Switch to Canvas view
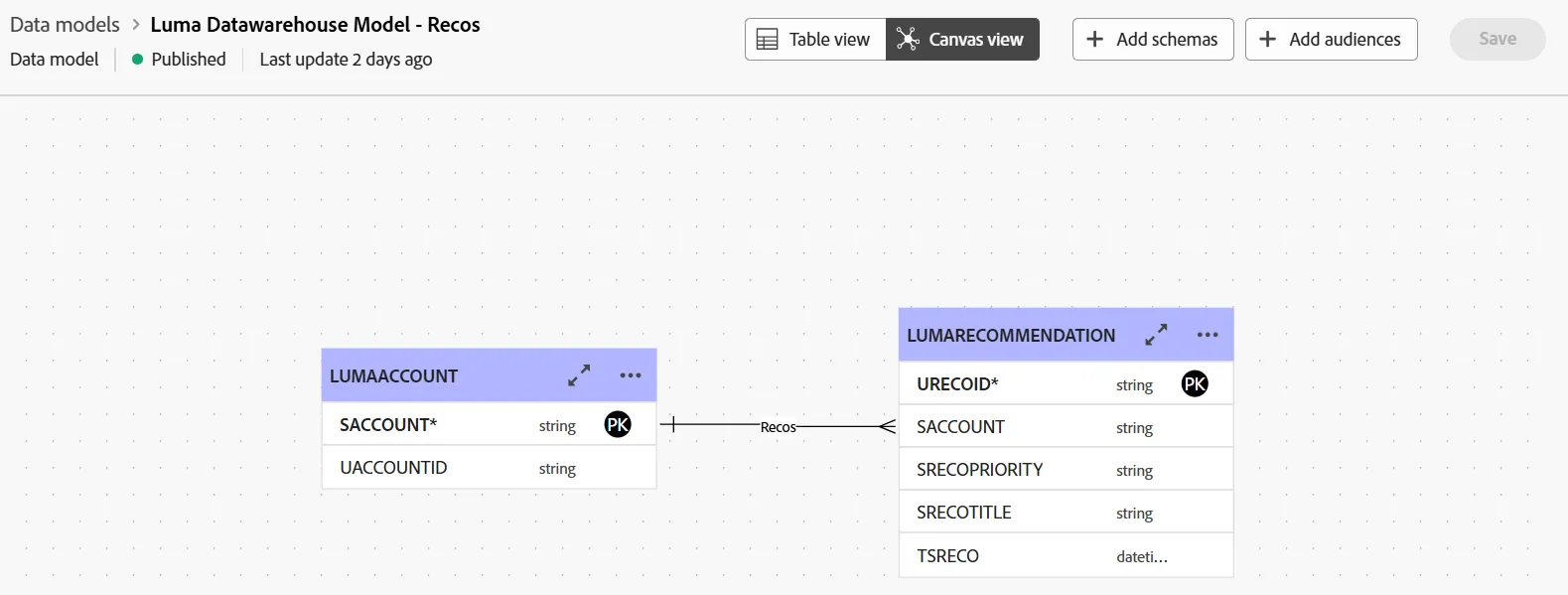 (x=962, y=39)
